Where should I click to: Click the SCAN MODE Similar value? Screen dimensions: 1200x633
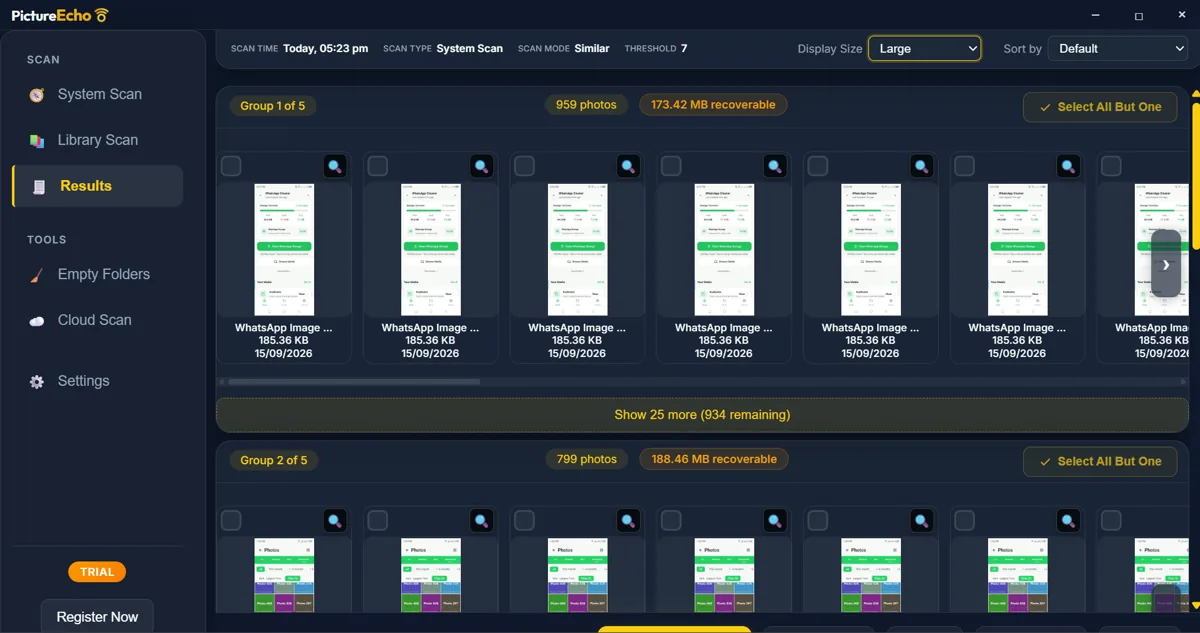592,48
